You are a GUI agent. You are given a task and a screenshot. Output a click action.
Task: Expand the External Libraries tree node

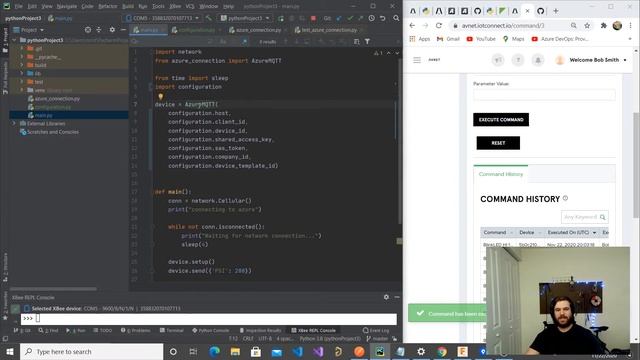pyautogui.click(x=14, y=123)
